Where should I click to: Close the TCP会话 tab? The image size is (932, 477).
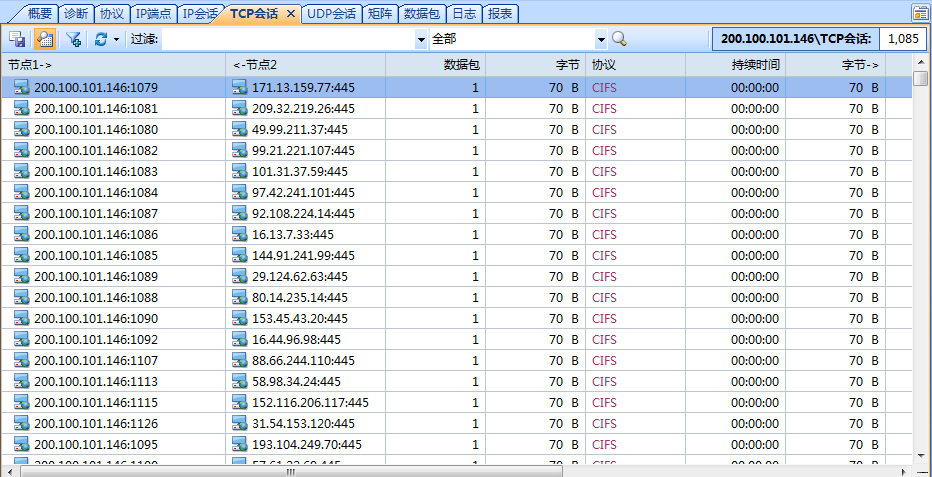[x=290, y=13]
